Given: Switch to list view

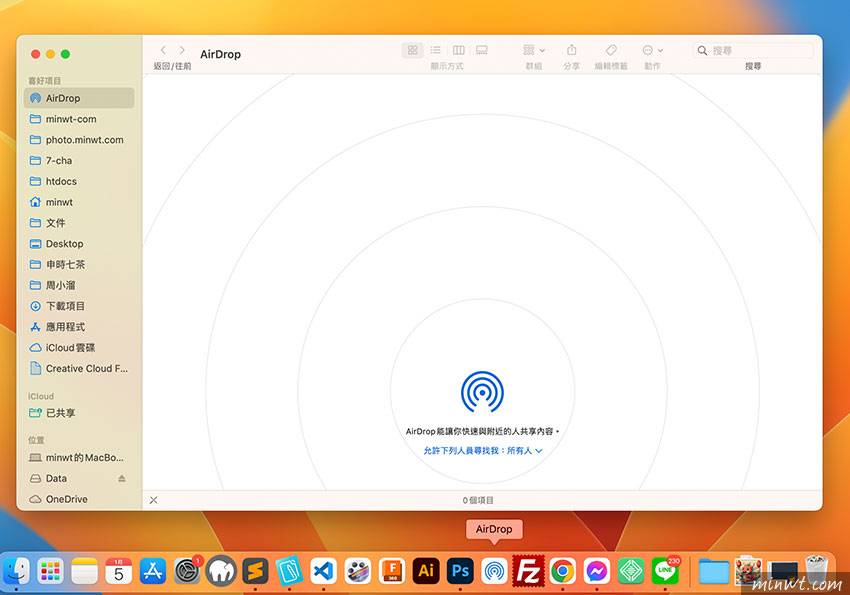Looking at the screenshot, I should pyautogui.click(x=436, y=50).
